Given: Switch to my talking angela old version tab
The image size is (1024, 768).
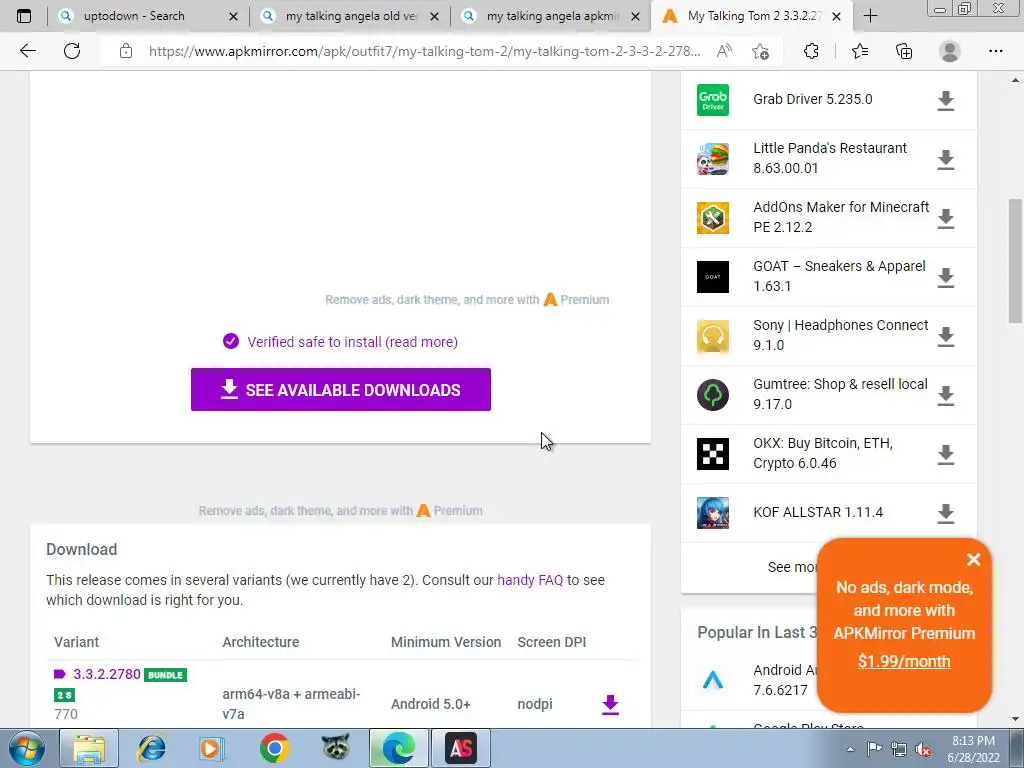Looking at the screenshot, I should tap(351, 16).
